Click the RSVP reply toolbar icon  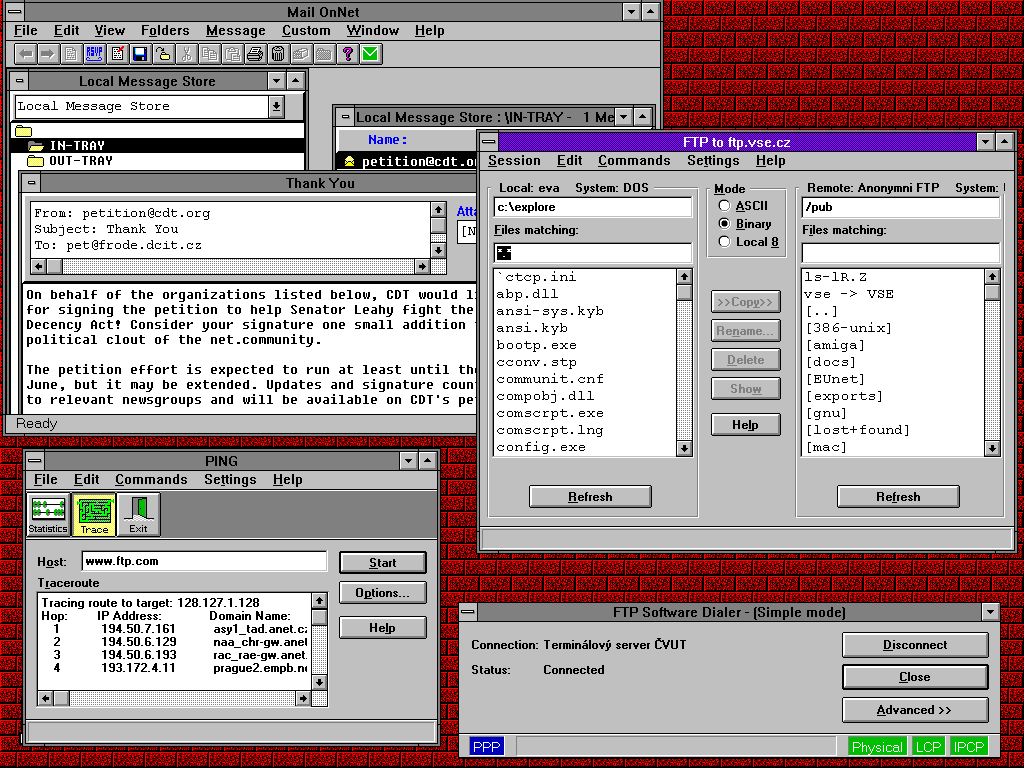click(x=95, y=54)
